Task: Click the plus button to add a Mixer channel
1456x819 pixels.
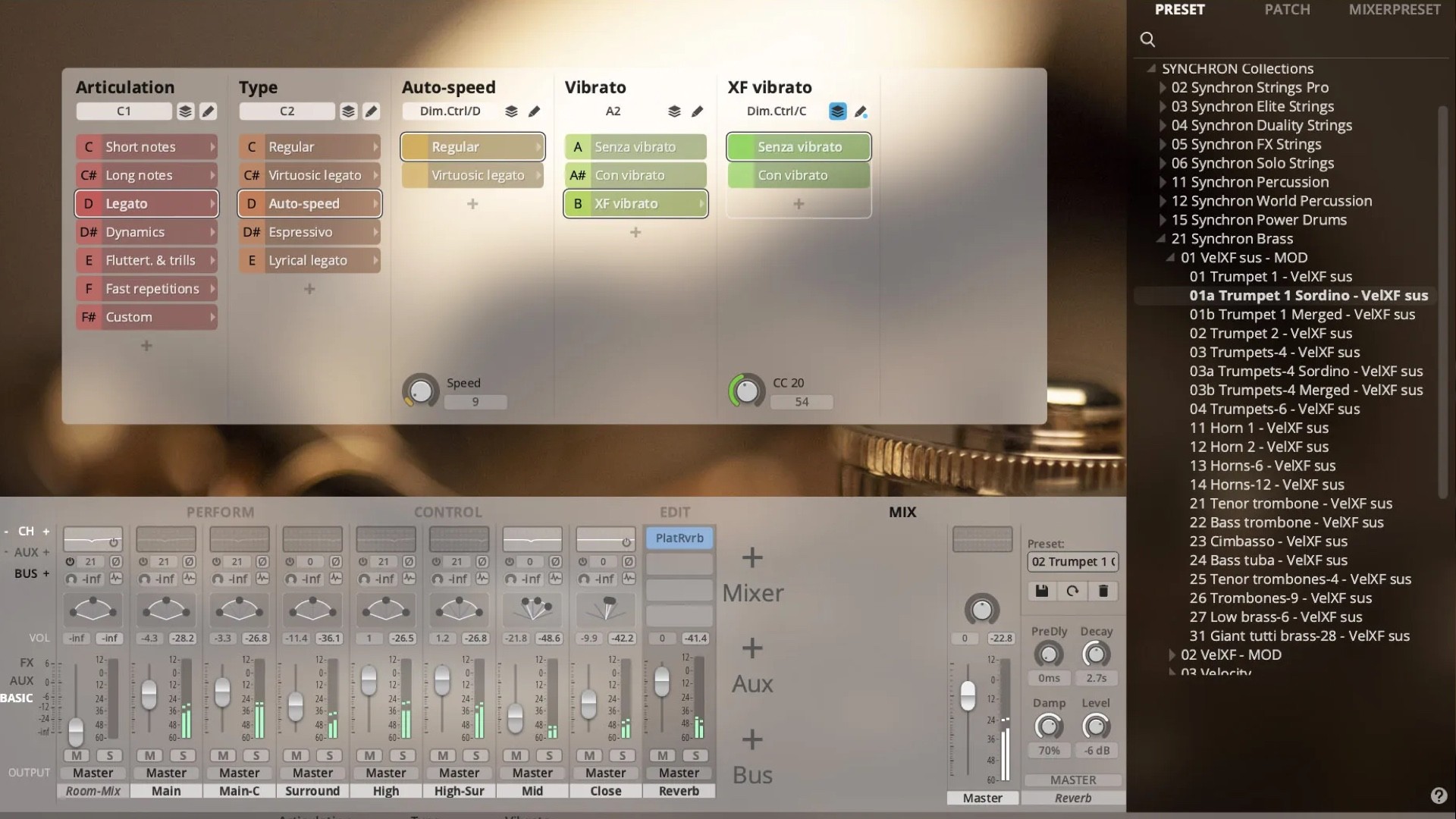Action: tap(752, 558)
